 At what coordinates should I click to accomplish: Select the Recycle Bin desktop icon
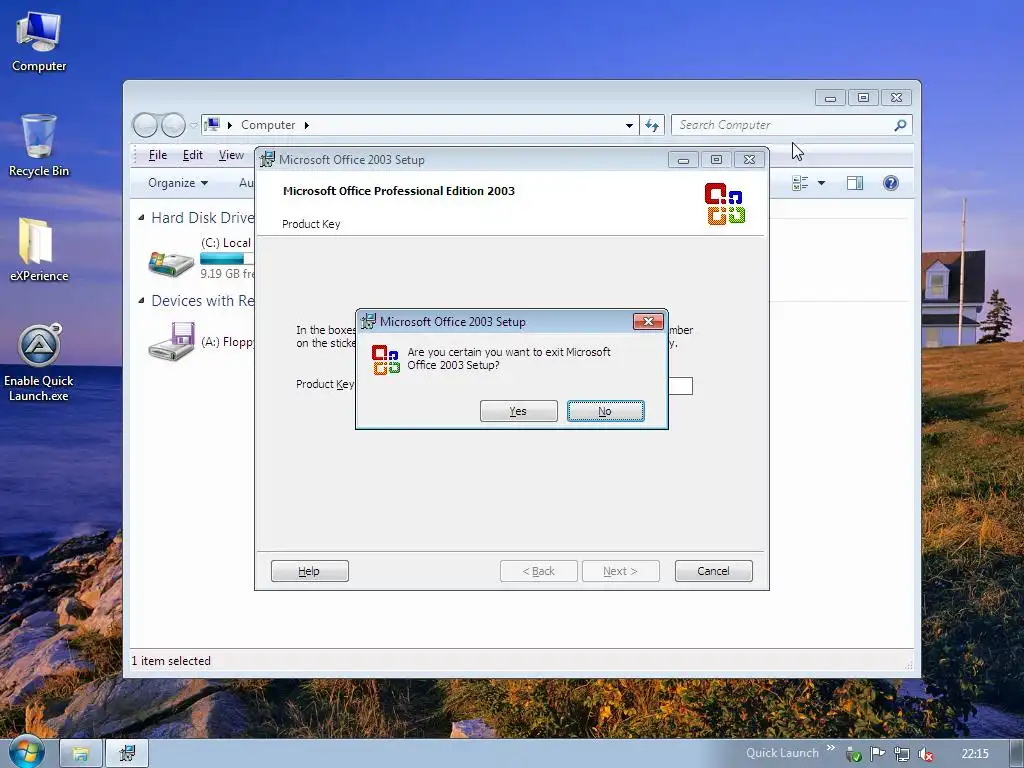pyautogui.click(x=39, y=146)
